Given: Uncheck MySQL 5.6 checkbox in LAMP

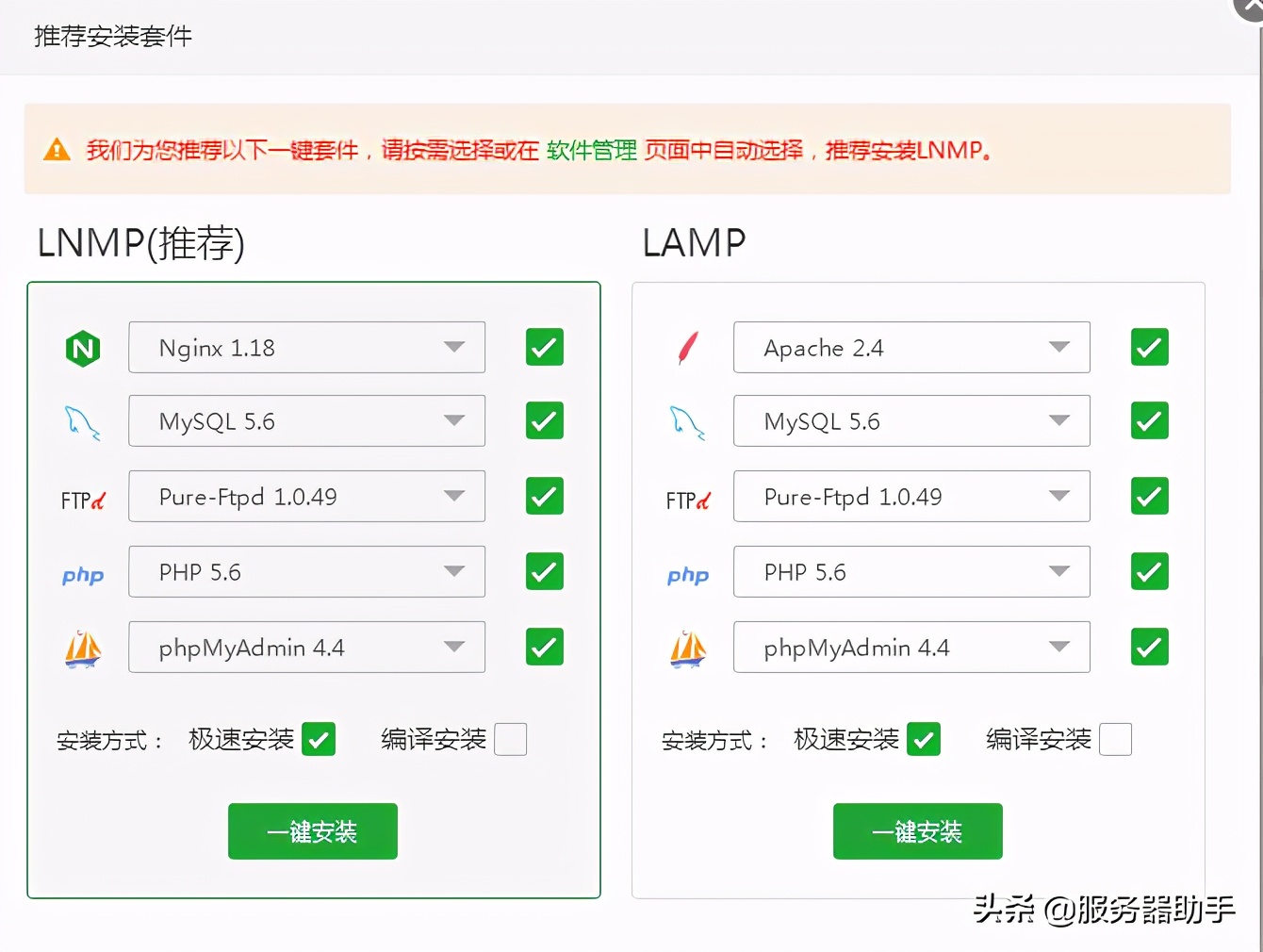Looking at the screenshot, I should click(1150, 420).
